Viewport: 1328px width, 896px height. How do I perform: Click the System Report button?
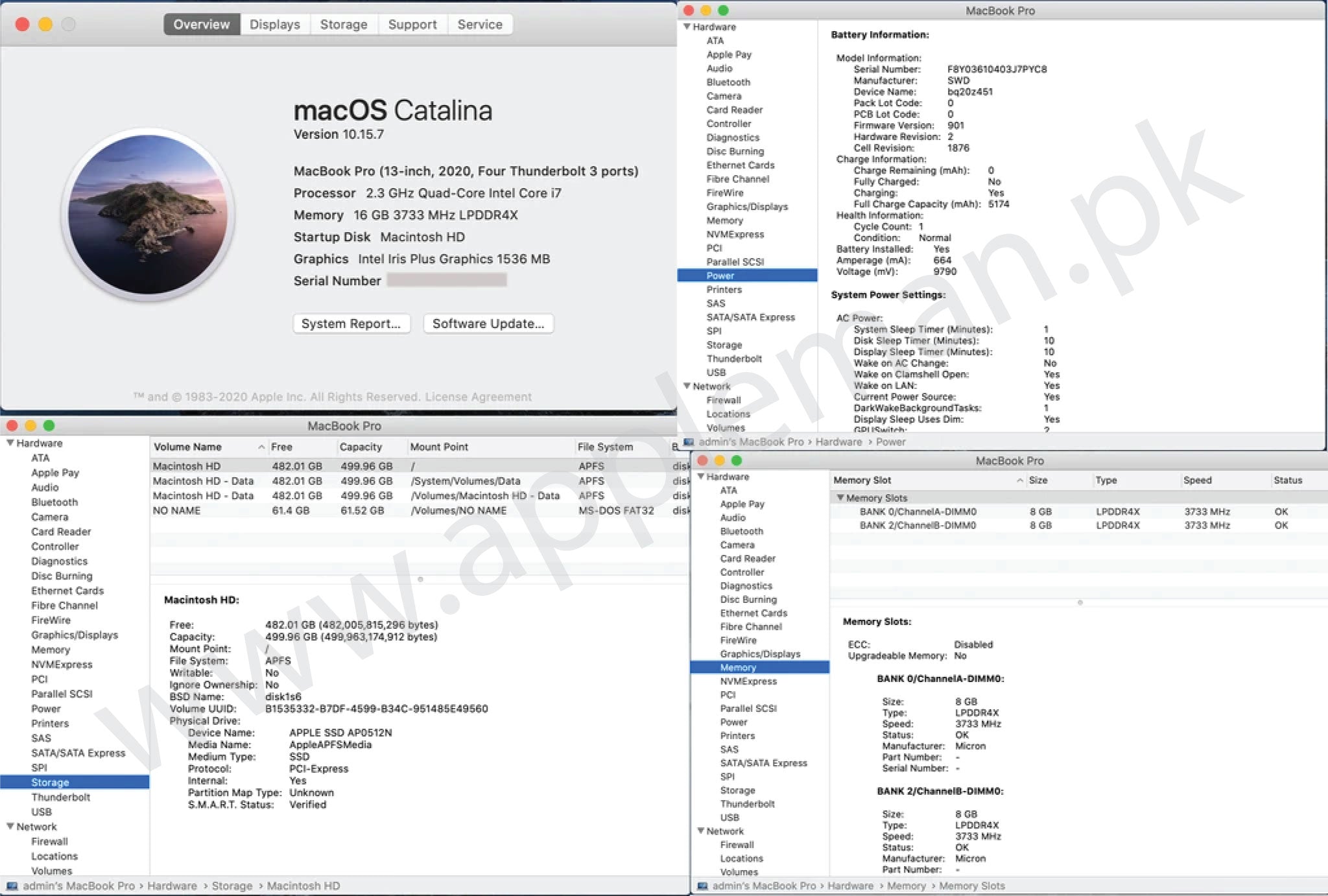(x=351, y=324)
